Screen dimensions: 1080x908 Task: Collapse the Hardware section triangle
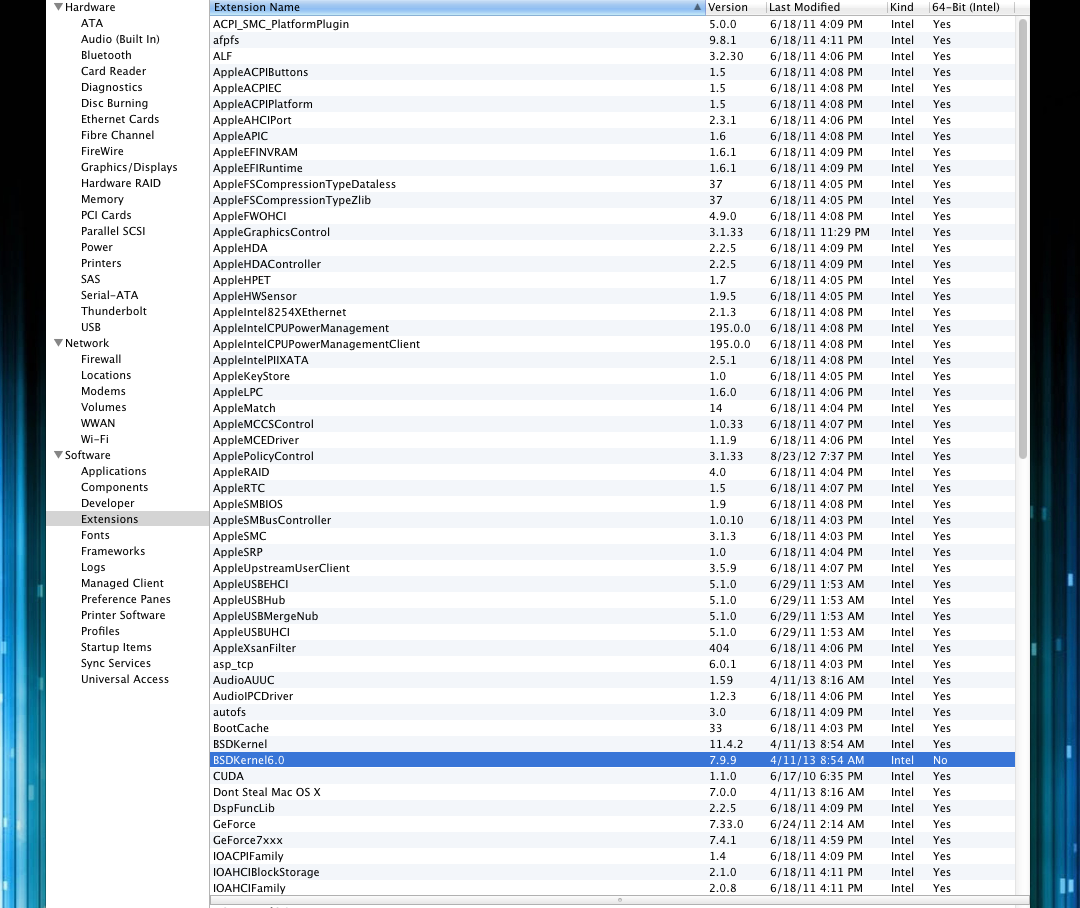click(x=59, y=7)
